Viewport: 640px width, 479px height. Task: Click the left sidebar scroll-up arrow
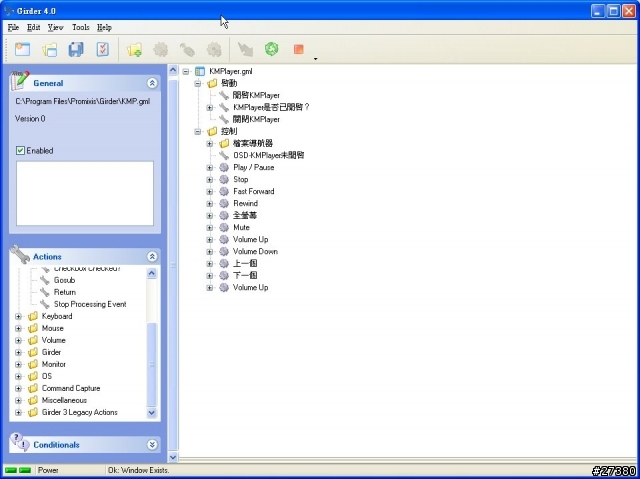point(173,70)
